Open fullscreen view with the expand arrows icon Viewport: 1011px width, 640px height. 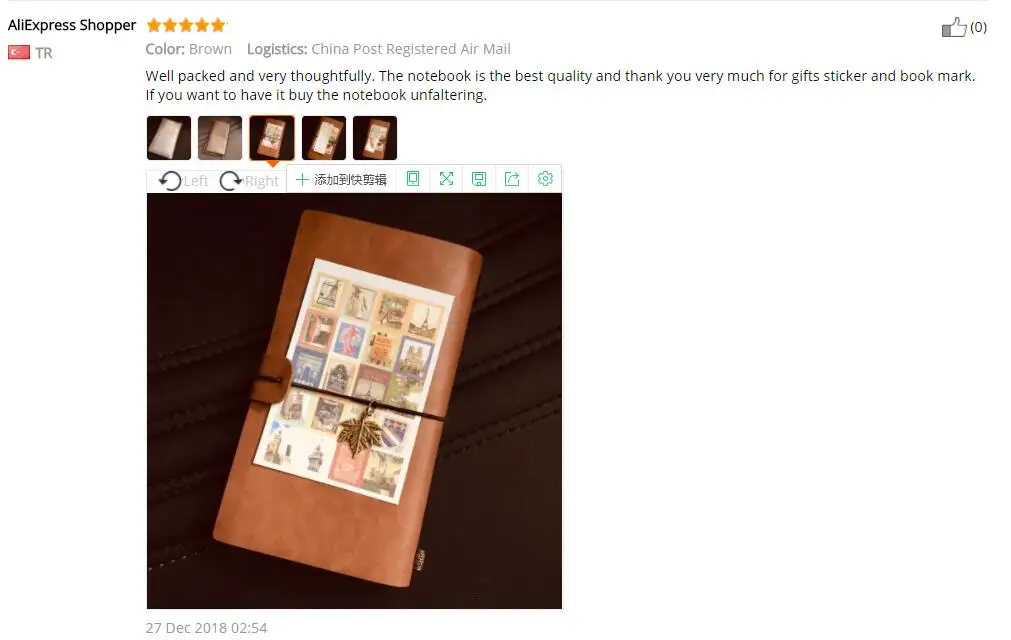coord(446,179)
